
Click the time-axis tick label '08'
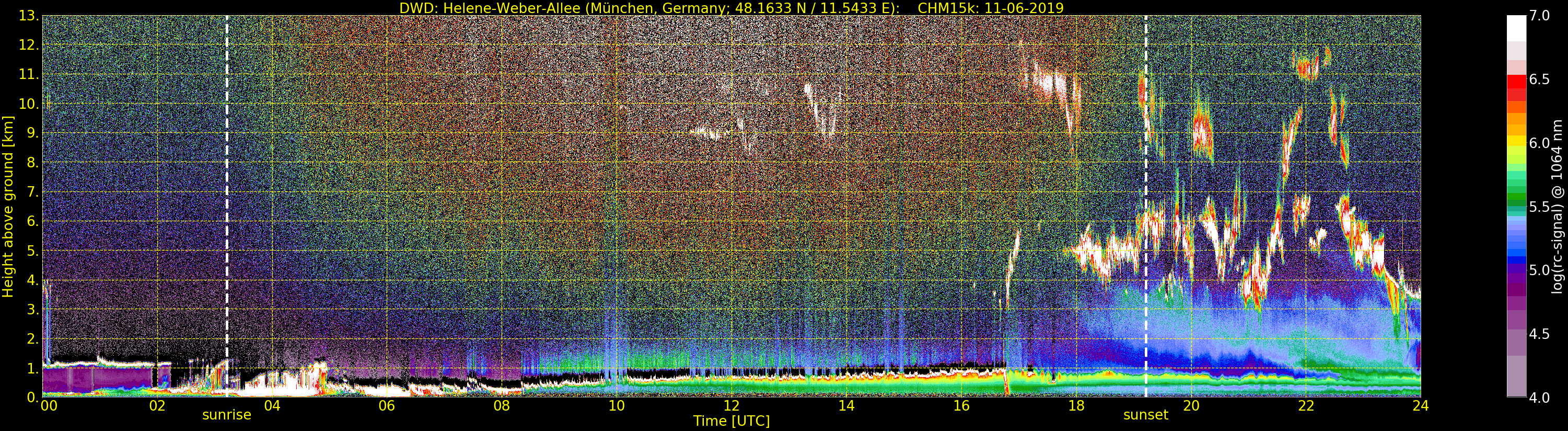502,406
